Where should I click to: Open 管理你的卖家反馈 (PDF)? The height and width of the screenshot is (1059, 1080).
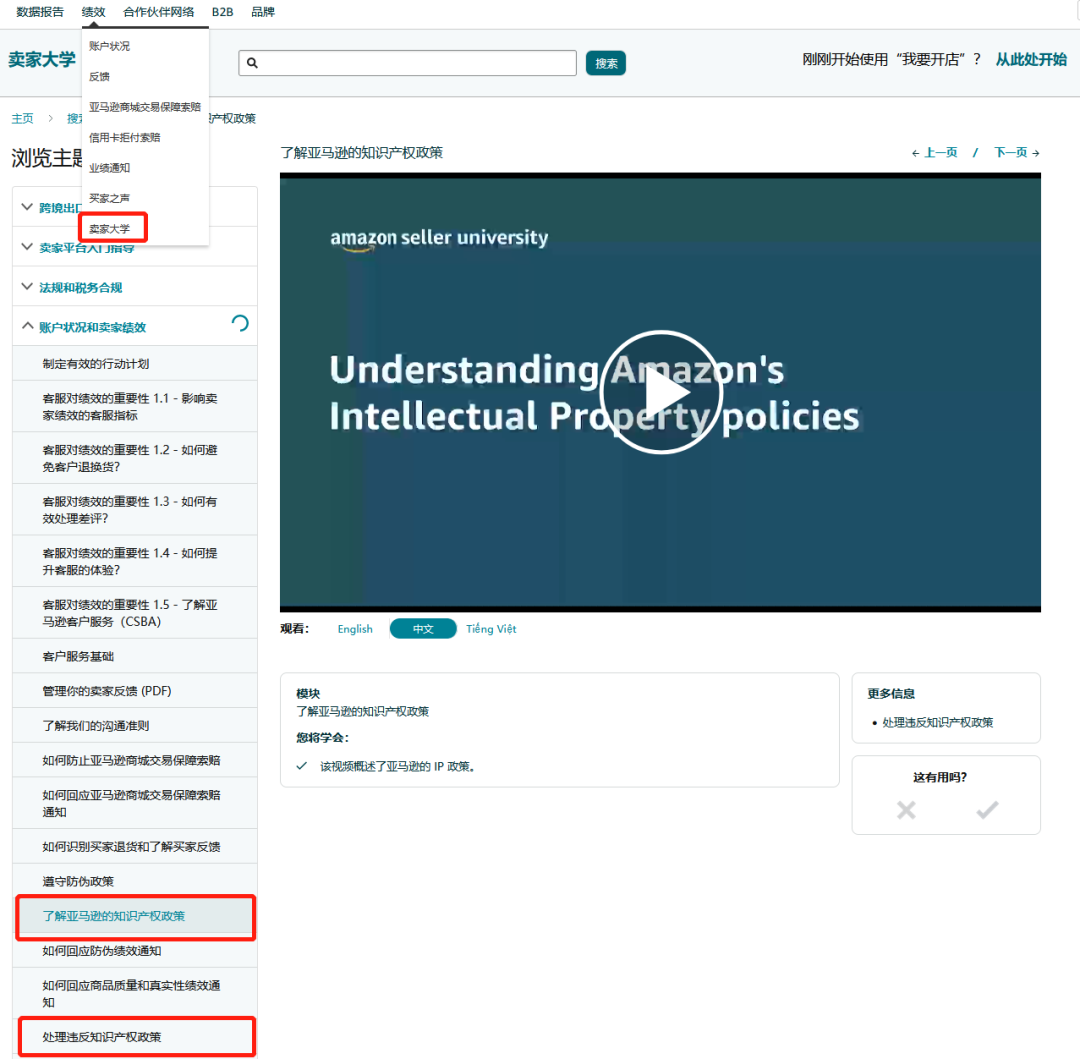click(135, 691)
